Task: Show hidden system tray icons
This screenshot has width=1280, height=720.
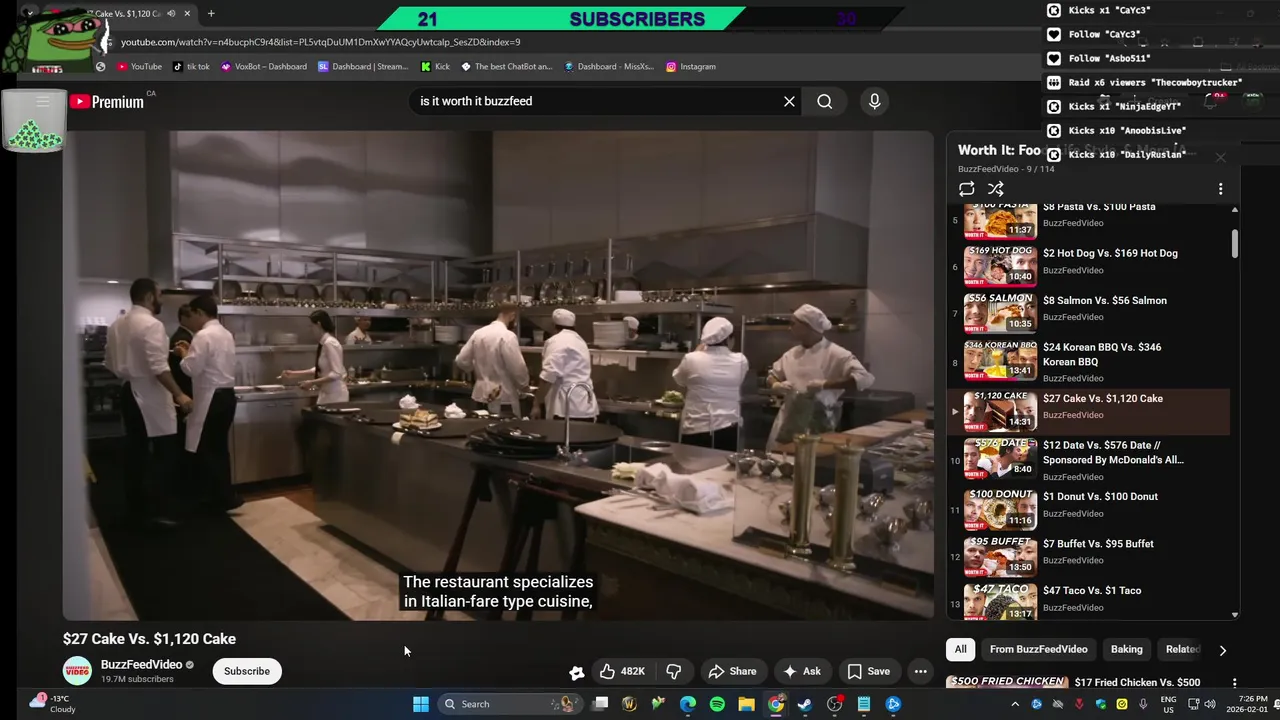Action: [1014, 704]
